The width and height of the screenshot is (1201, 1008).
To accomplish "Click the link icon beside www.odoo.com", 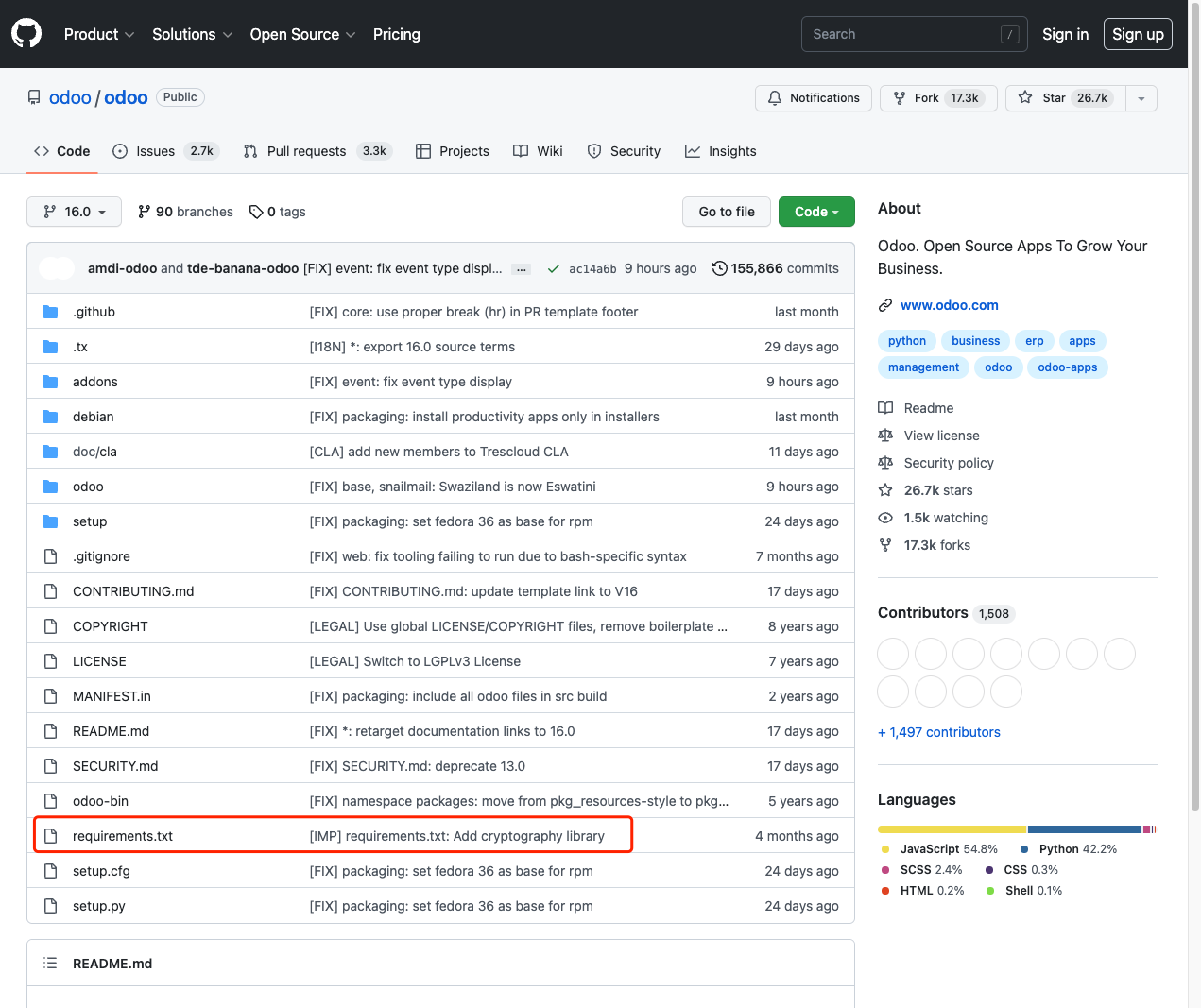I will point(885,305).
